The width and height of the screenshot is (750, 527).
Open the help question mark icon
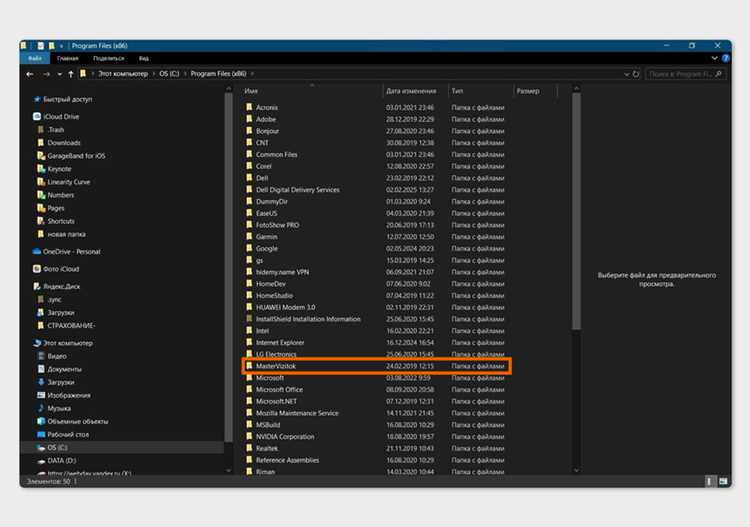tap(725, 58)
